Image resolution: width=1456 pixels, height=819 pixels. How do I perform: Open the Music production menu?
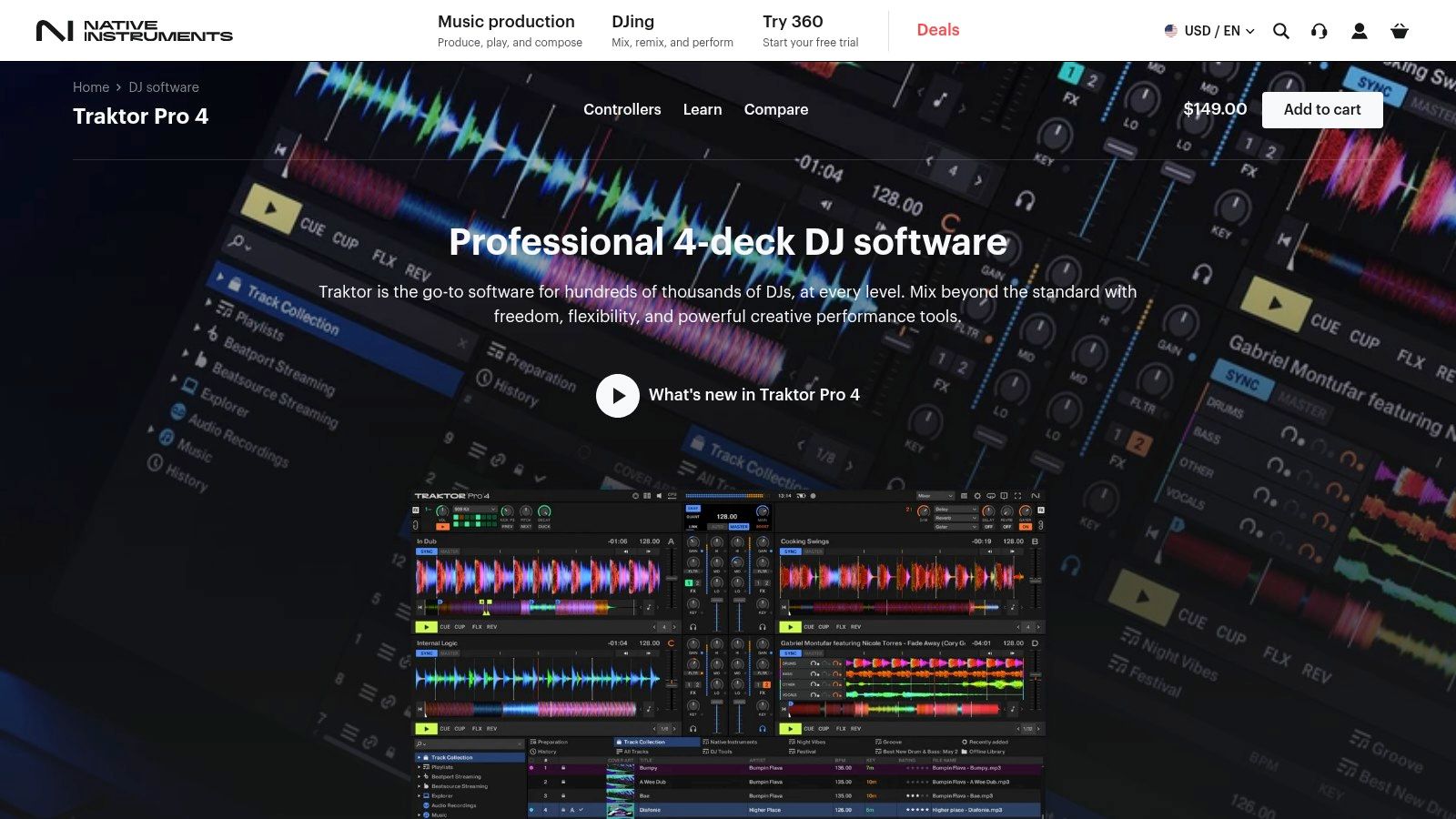[x=510, y=31]
